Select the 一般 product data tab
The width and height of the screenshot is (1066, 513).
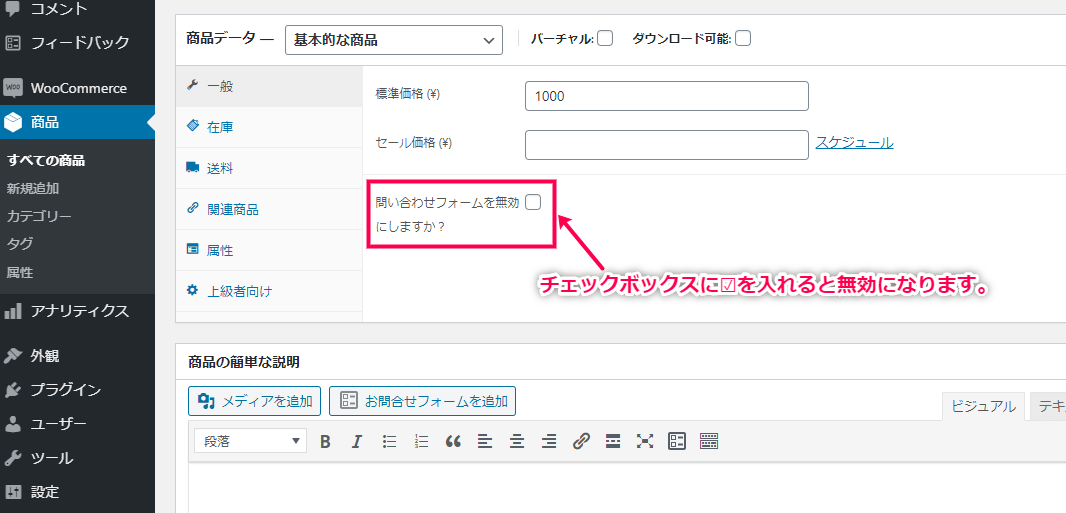click(269, 86)
